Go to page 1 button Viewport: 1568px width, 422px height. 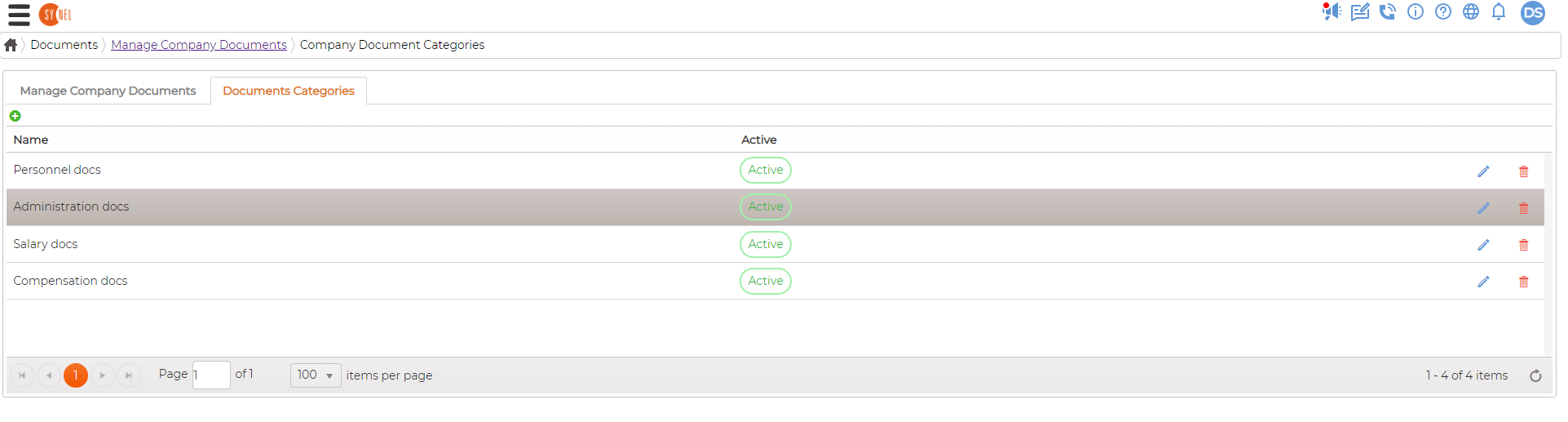[76, 375]
